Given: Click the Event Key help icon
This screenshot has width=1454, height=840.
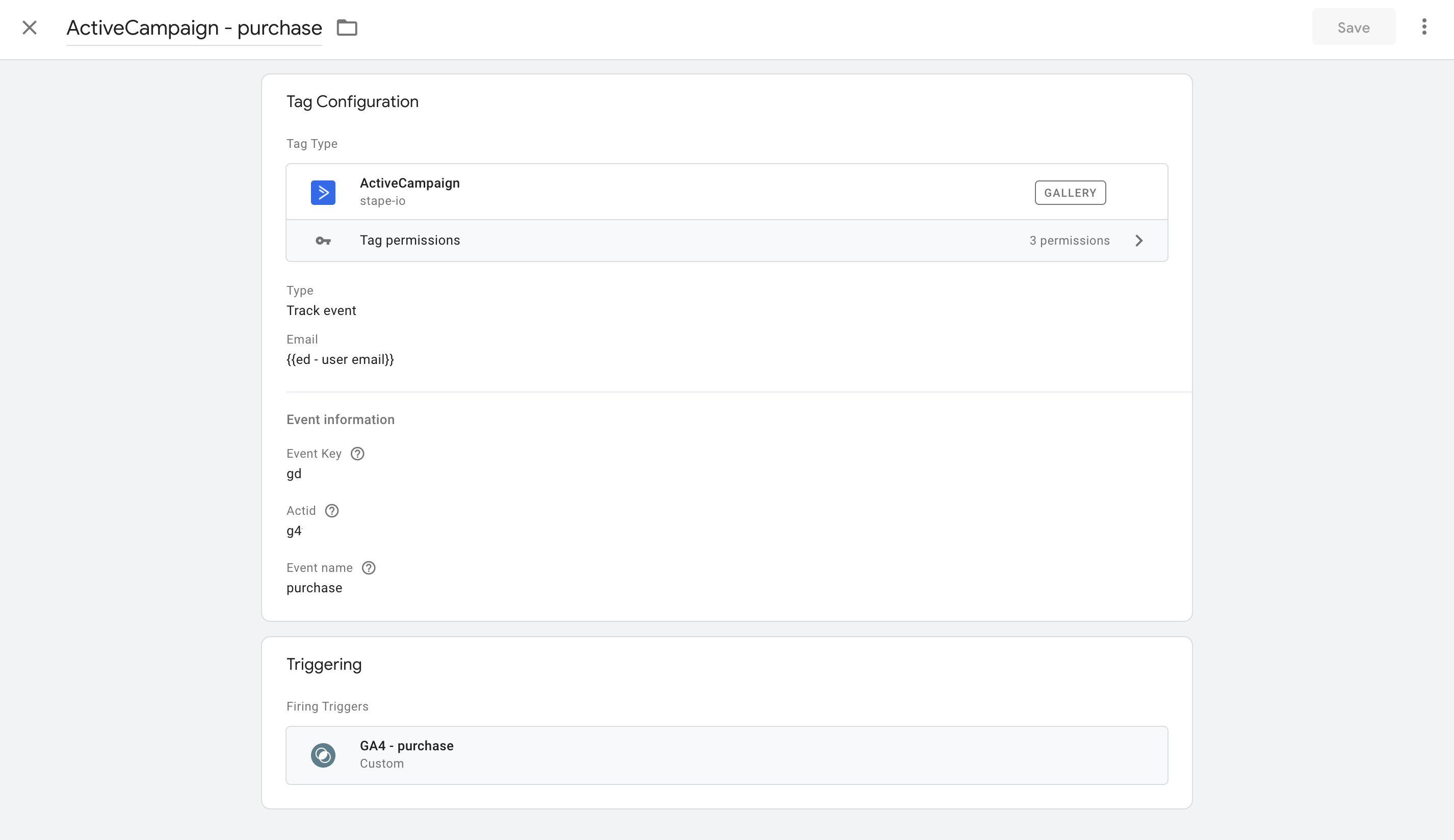Looking at the screenshot, I should (x=357, y=454).
